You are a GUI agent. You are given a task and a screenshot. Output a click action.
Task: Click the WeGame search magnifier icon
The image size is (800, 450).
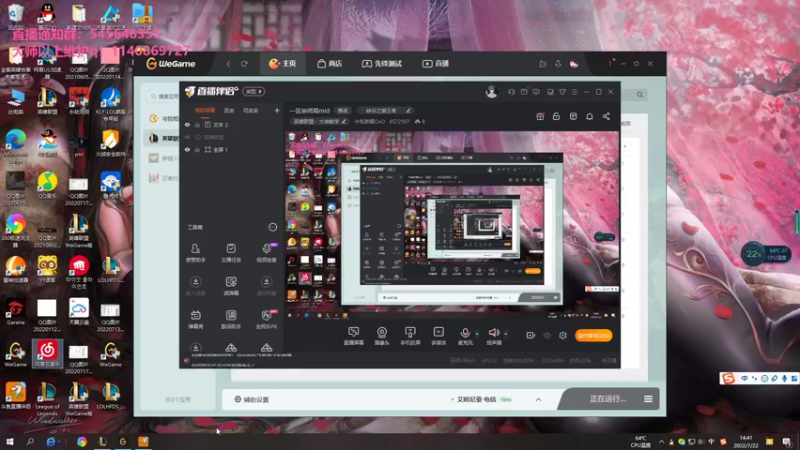[x=640, y=94]
